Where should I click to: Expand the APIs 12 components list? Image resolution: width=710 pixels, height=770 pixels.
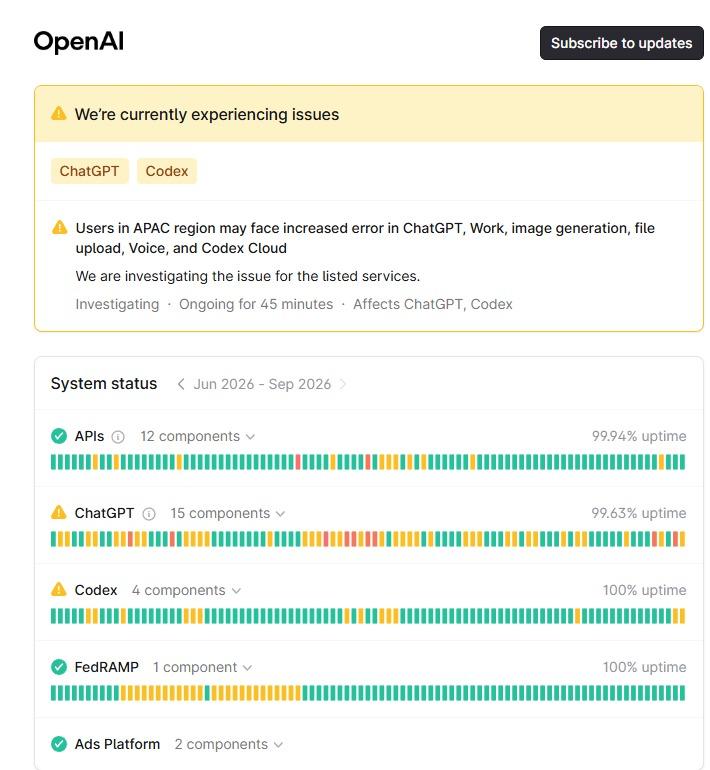[x=198, y=437]
